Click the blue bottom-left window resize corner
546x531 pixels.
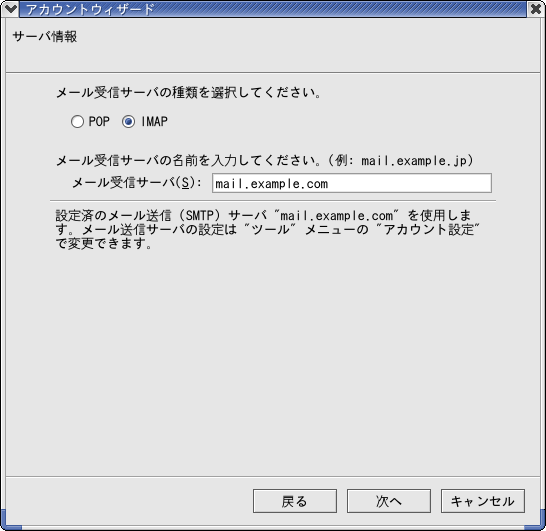(x=10, y=521)
